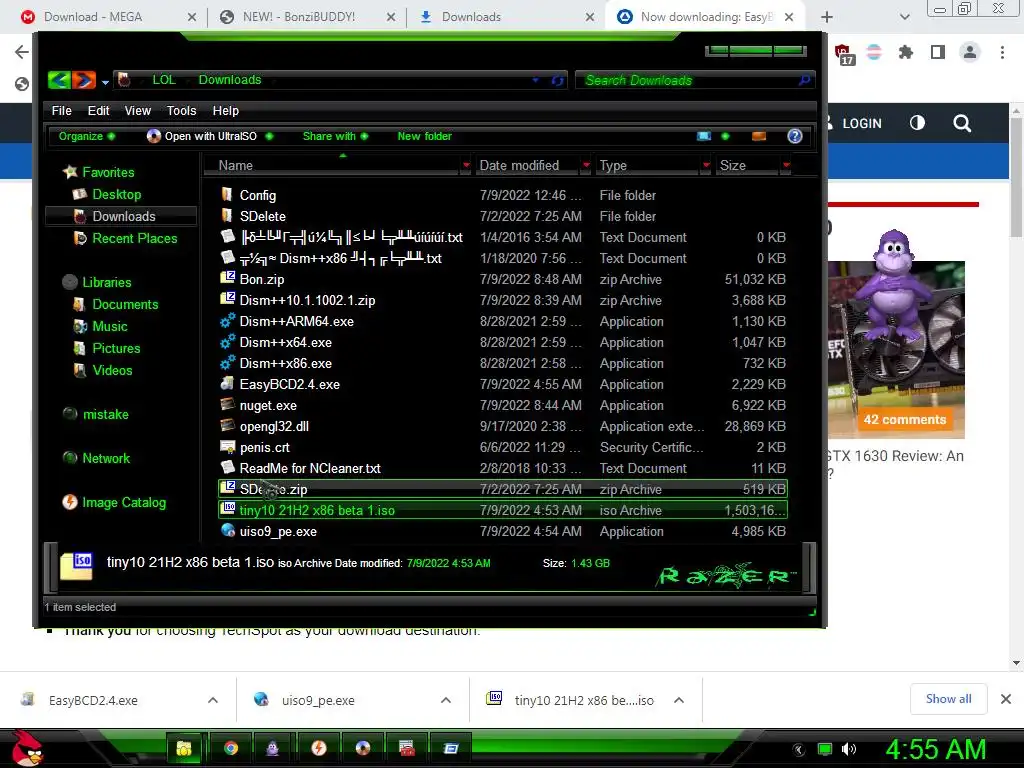This screenshot has height=768, width=1024.
Task: Toggle the preview pane icon
Action: pyautogui.click(x=759, y=136)
